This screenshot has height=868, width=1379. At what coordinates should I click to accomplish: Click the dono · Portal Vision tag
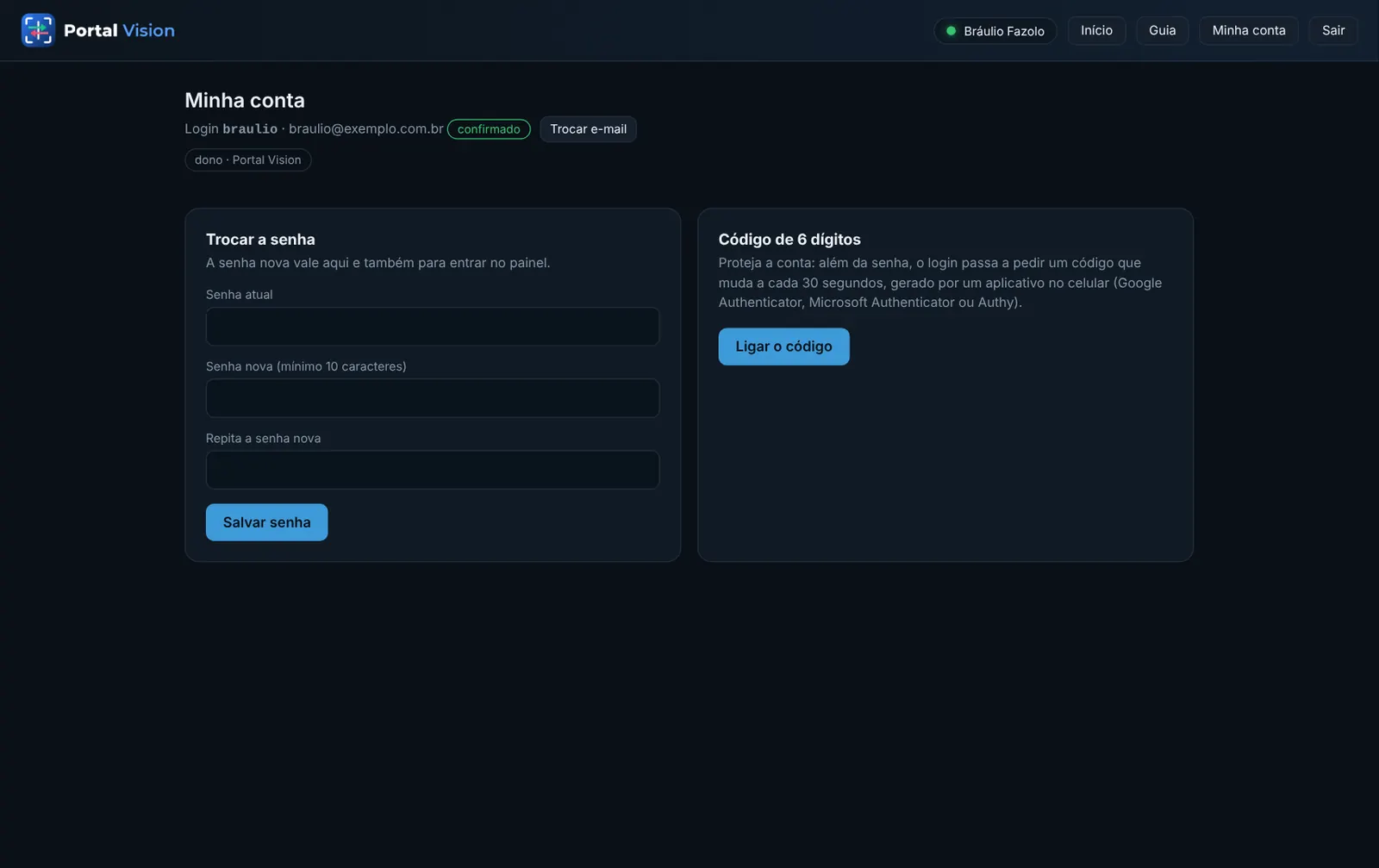(248, 160)
